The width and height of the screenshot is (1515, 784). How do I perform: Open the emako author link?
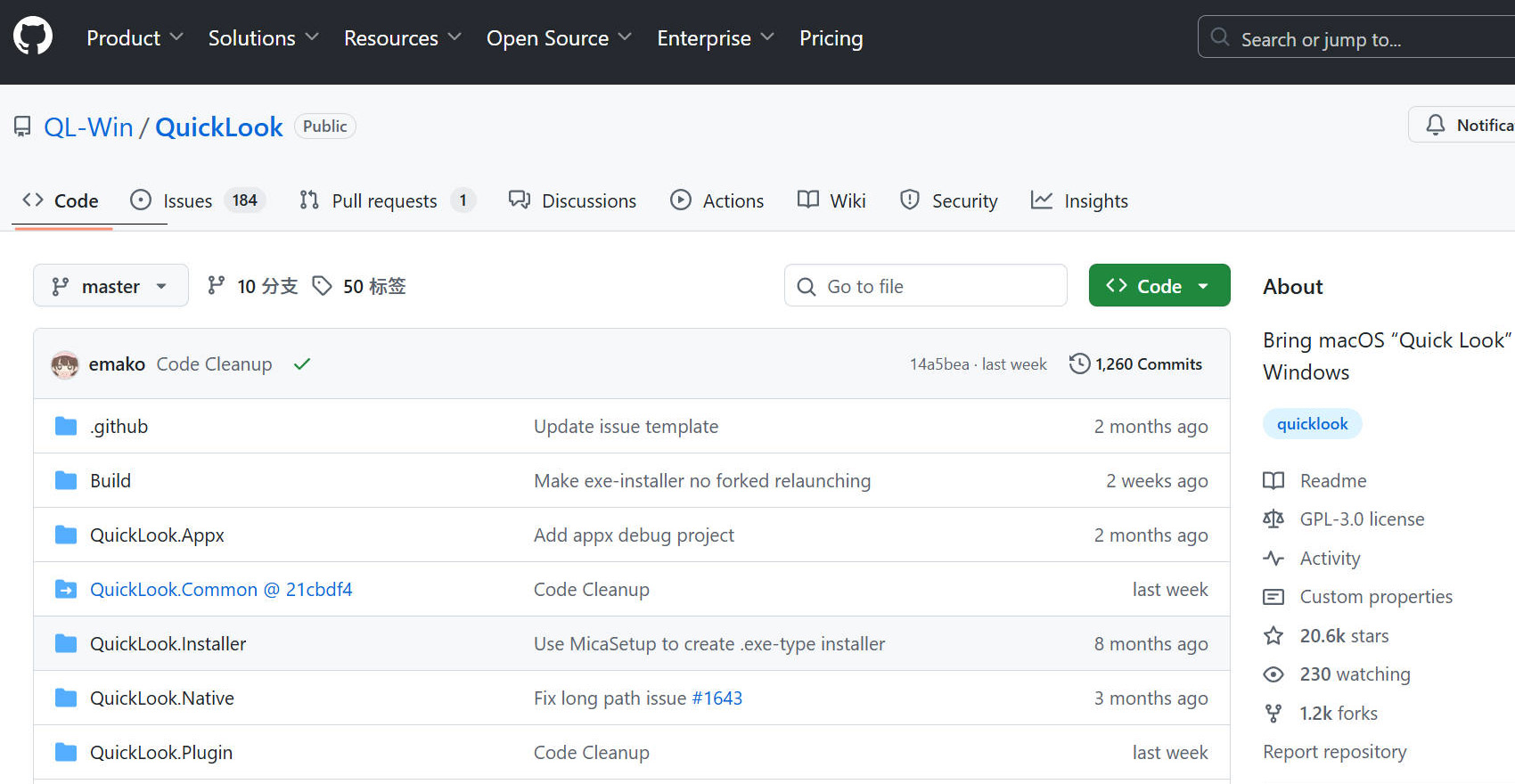pos(117,364)
